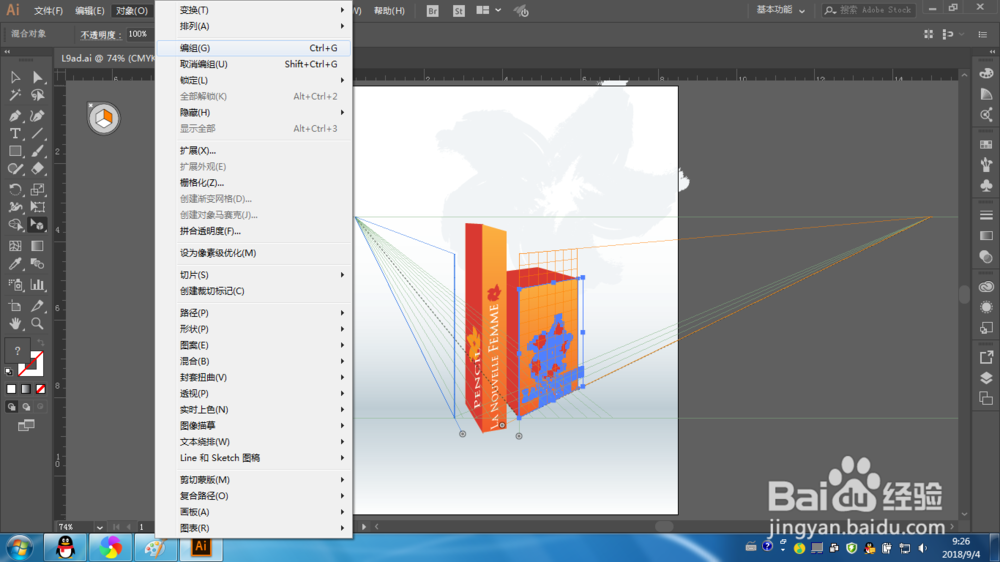Screen dimensions: 1000x562
Task: Switch to Draw Behind mode
Action: point(26,406)
